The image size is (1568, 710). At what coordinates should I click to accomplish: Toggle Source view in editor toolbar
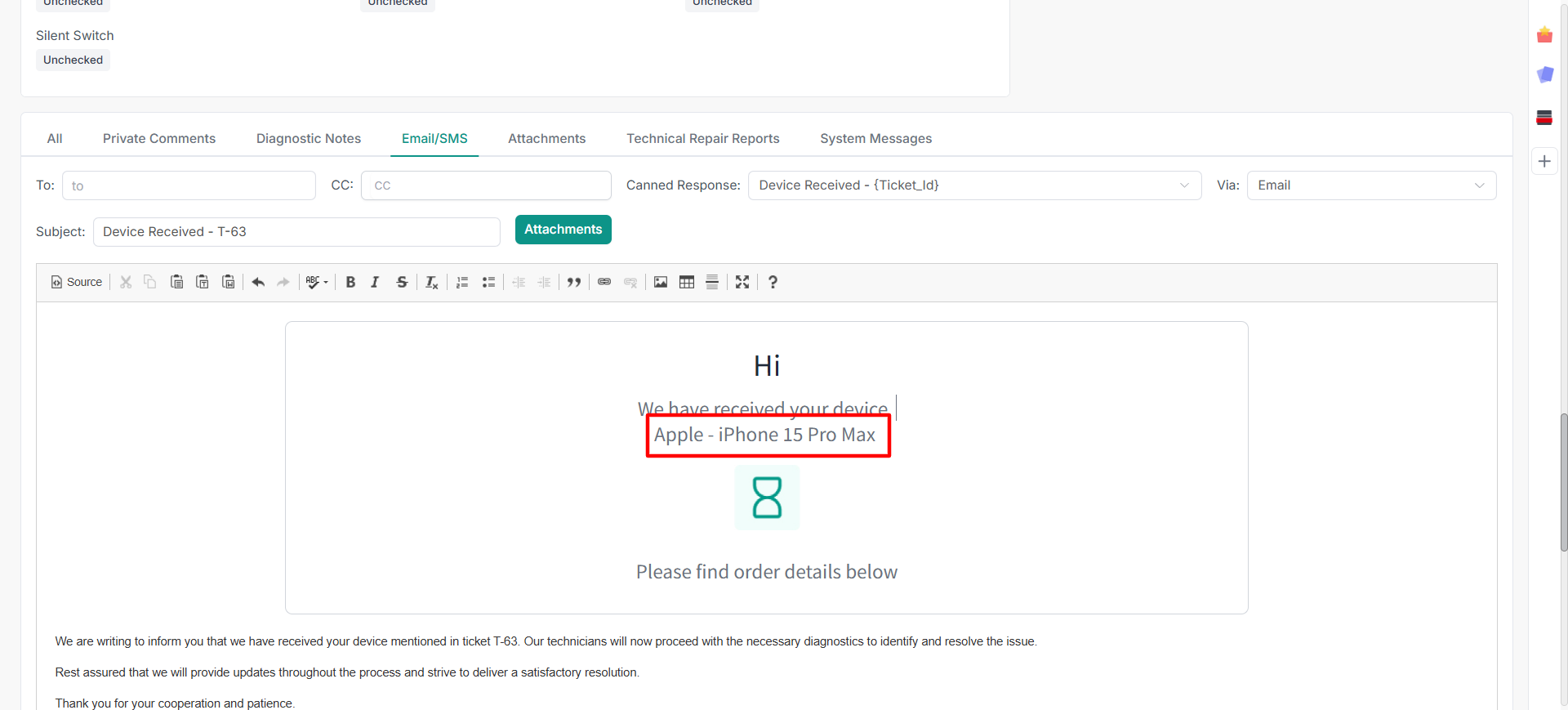(x=77, y=282)
